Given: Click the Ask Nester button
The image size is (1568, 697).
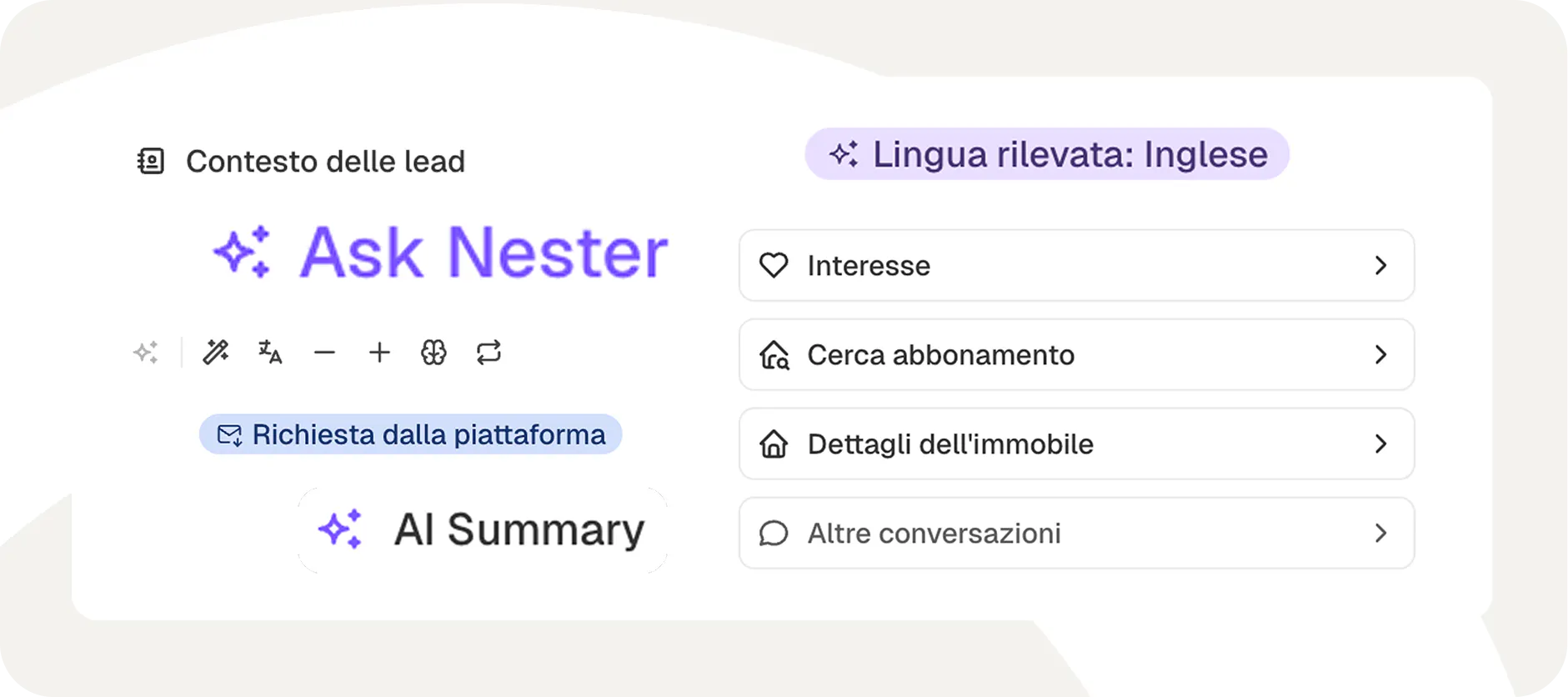Looking at the screenshot, I should (442, 252).
